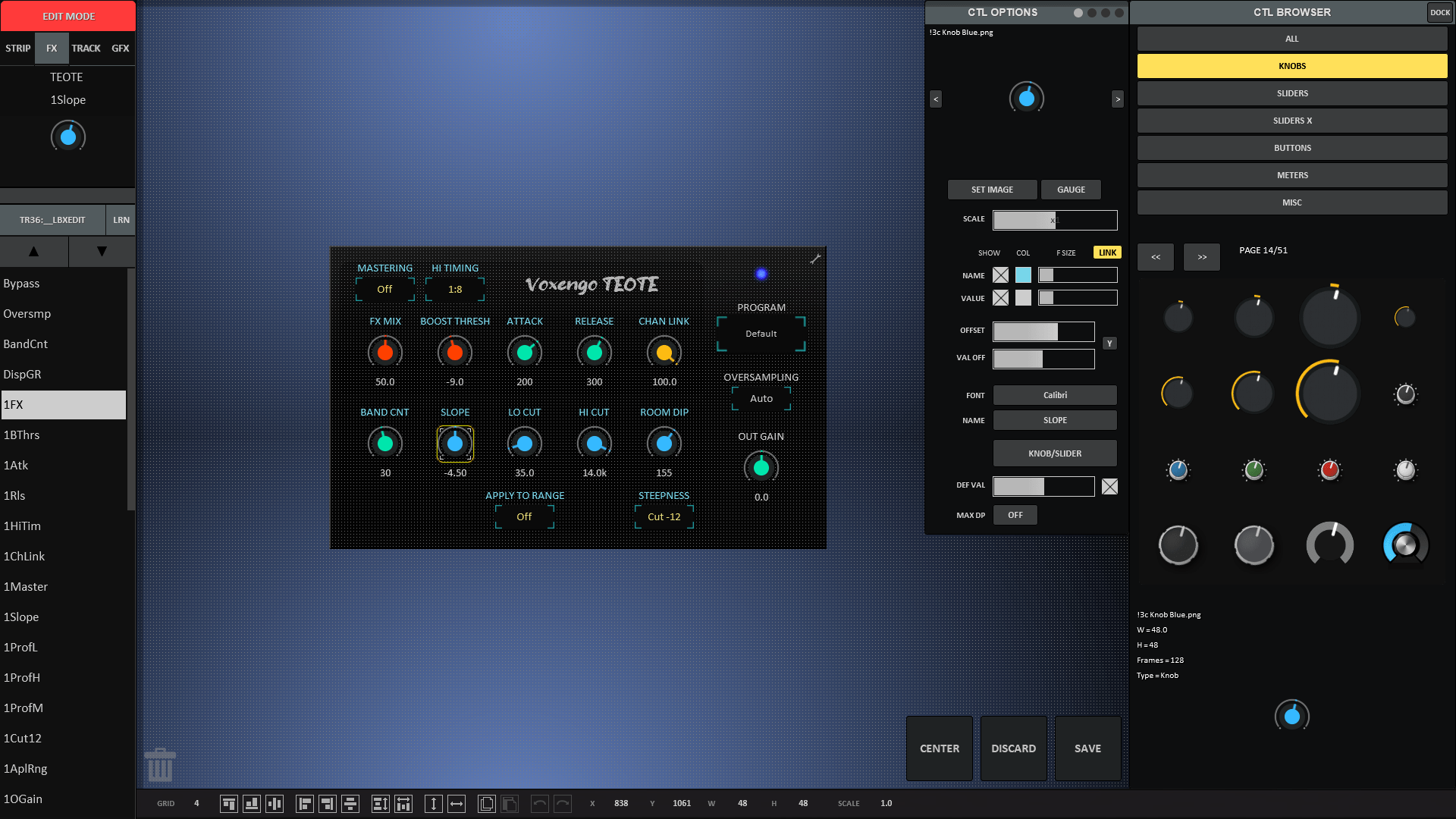Switch to the TRACK tab

[x=86, y=48]
